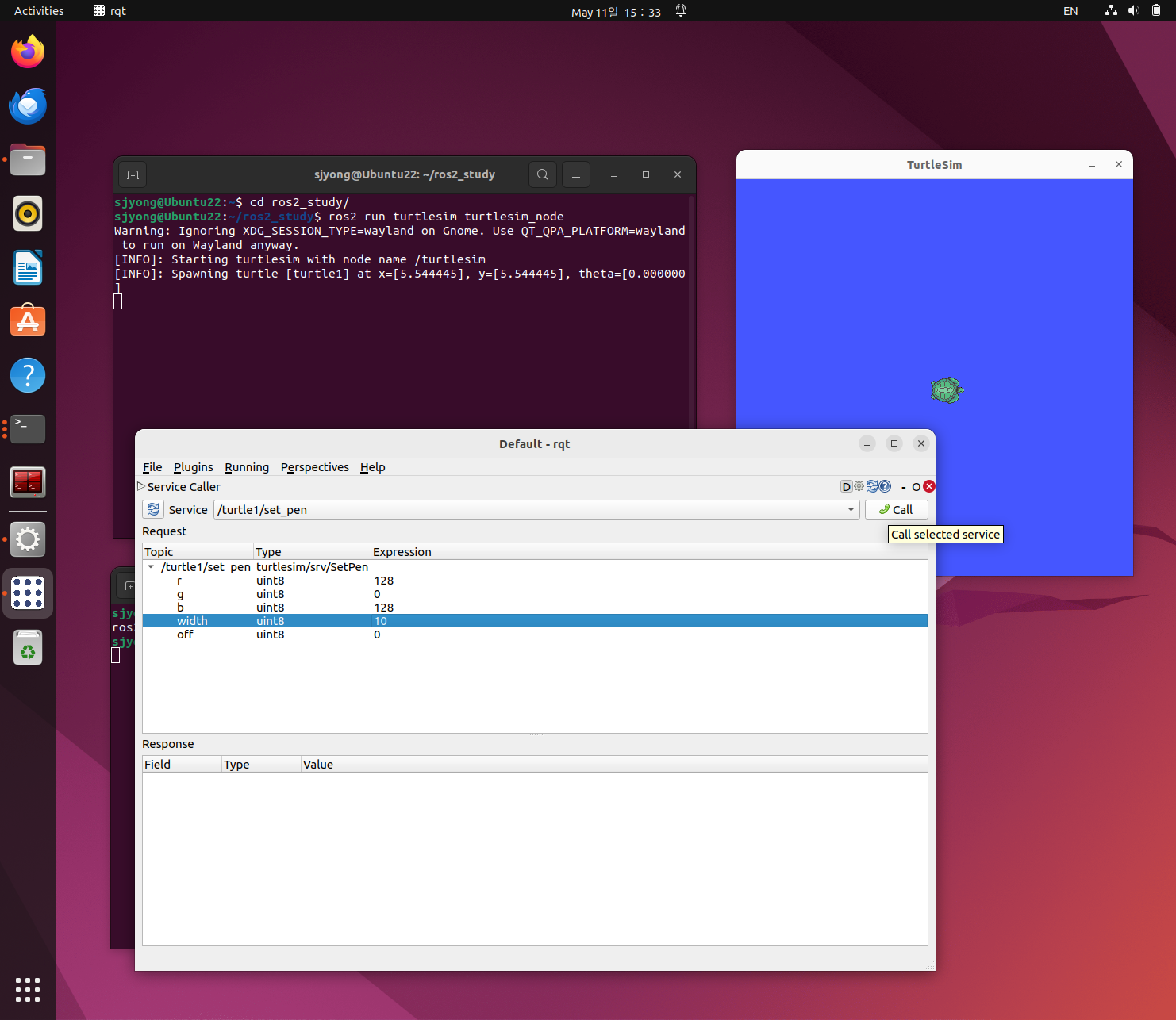Open the hamburger menu in the ros2_study terminal
The image size is (1176, 1020).
[x=576, y=174]
